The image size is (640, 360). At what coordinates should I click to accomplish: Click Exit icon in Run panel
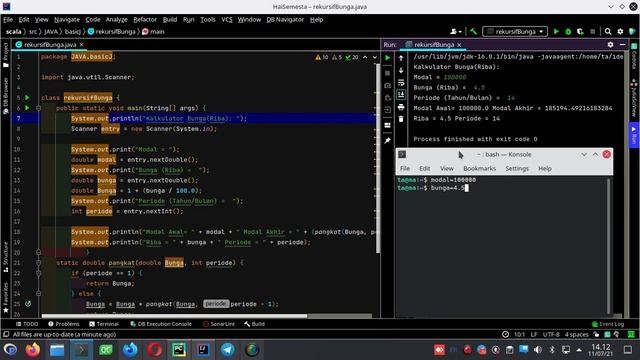tap(387, 110)
